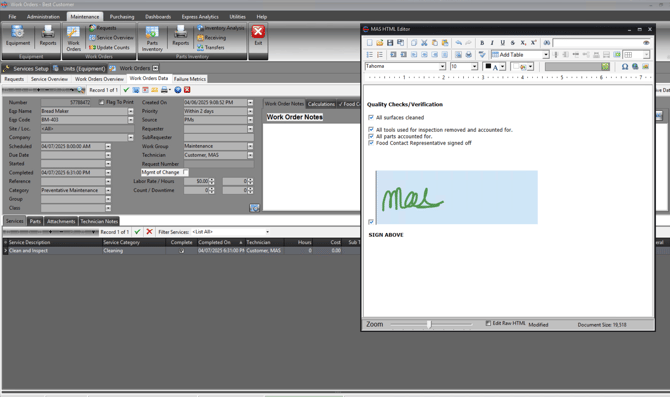This screenshot has height=397, width=670.
Task: Switch to Failure Metrics tab
Action: [x=190, y=79]
